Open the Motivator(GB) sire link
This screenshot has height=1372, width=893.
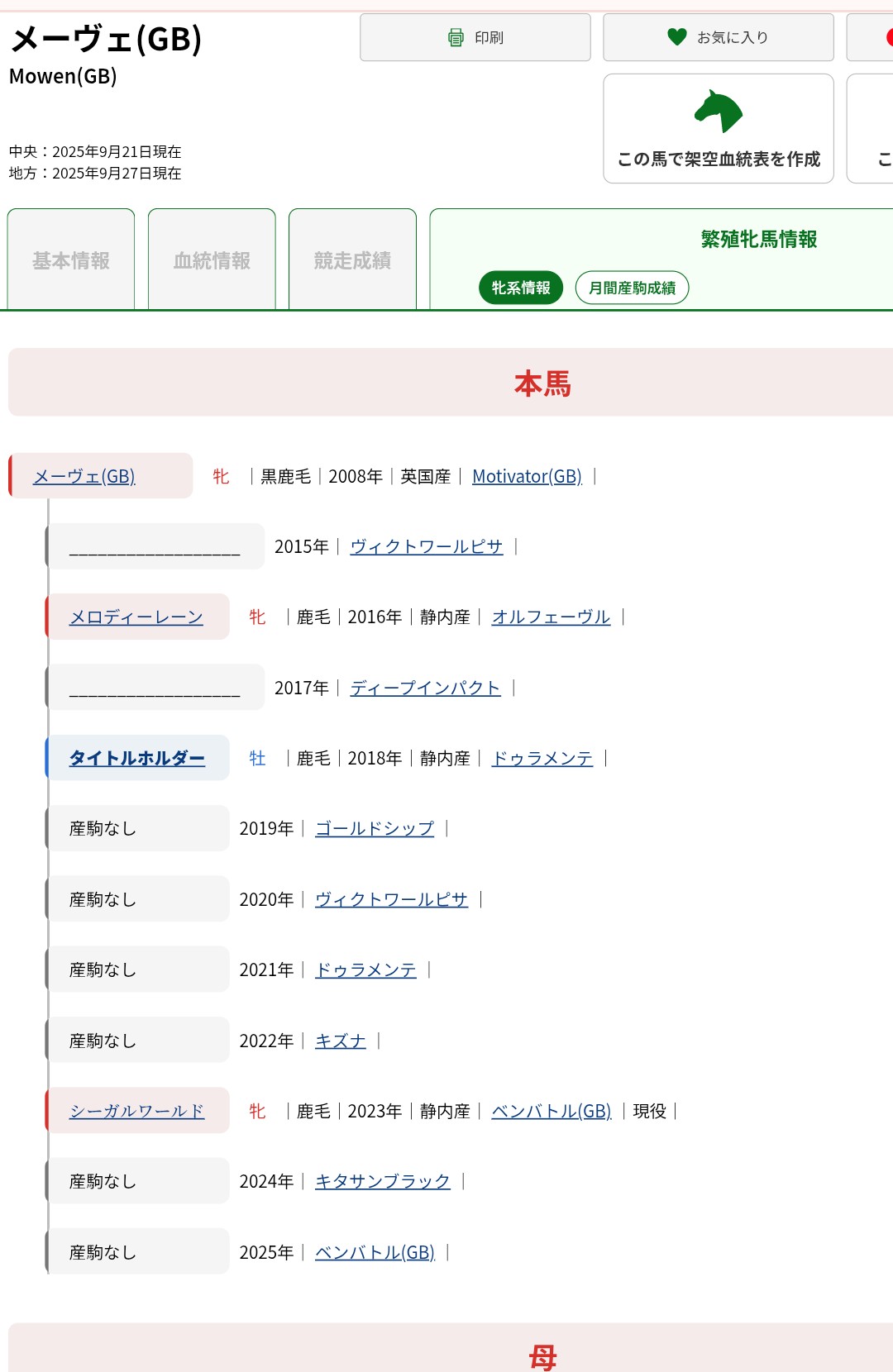pos(528,477)
